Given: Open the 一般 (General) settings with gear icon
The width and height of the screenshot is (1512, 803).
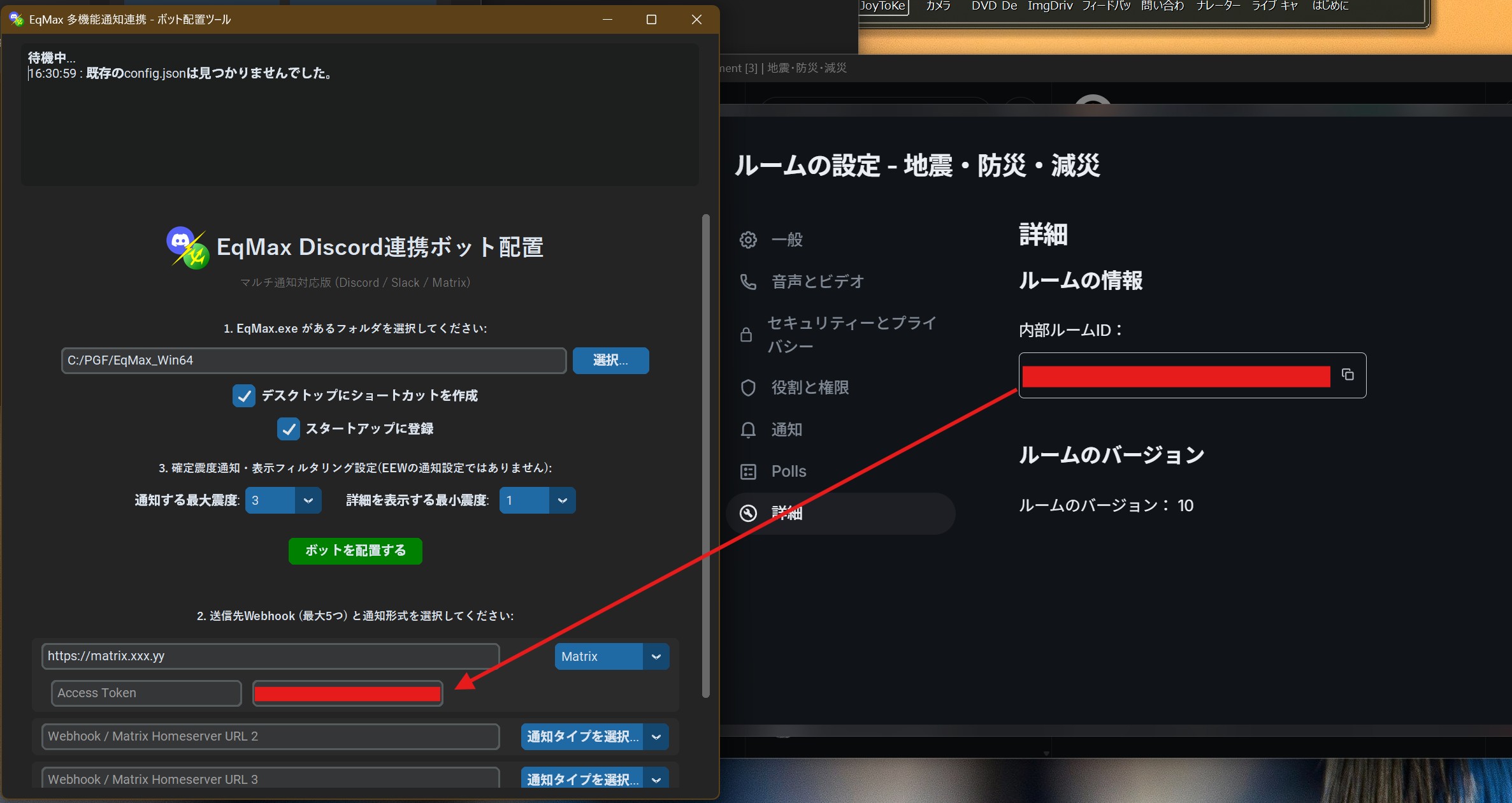Looking at the screenshot, I should tap(748, 239).
